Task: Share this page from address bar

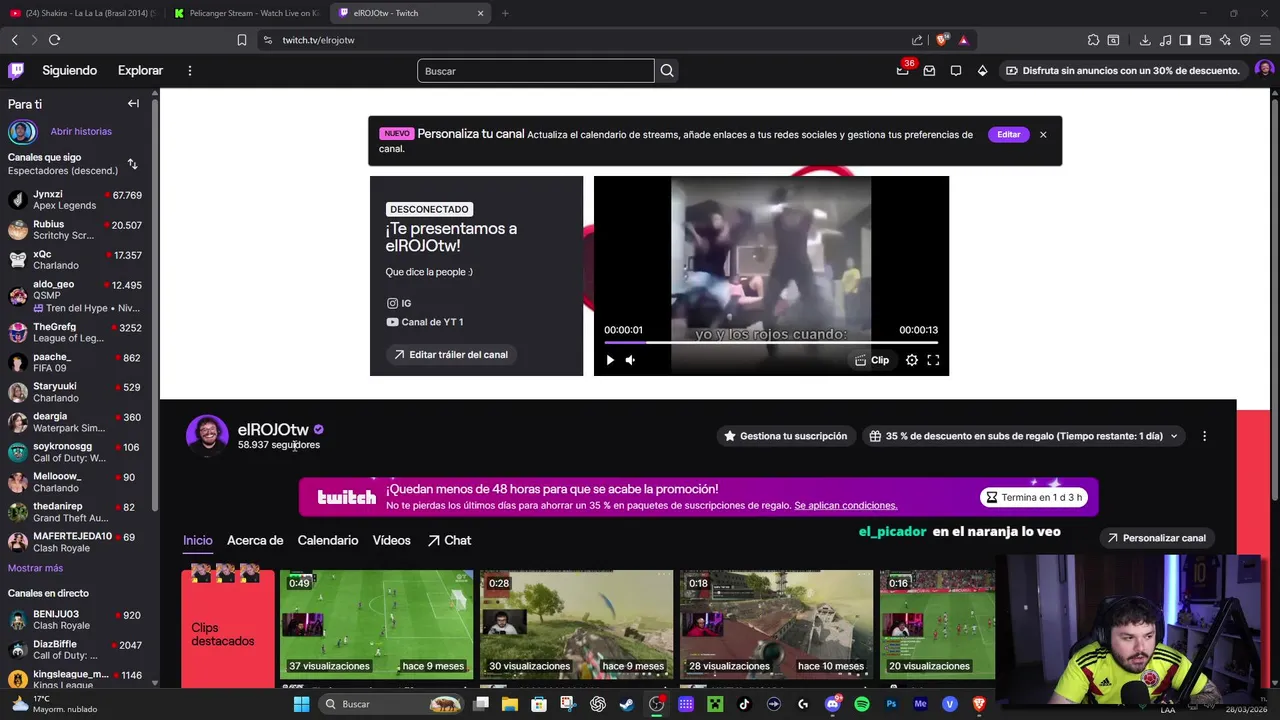Action: [x=917, y=40]
